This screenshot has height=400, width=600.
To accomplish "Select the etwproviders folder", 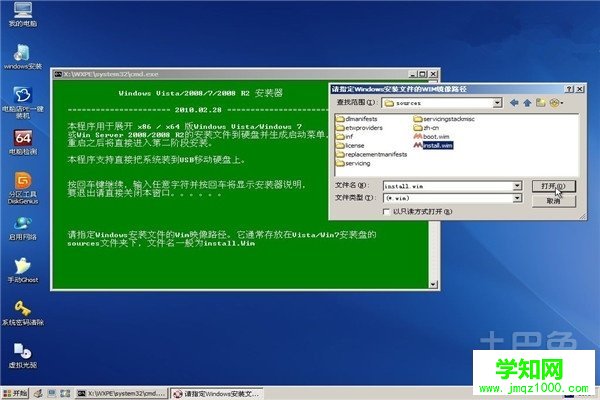I will pos(359,127).
